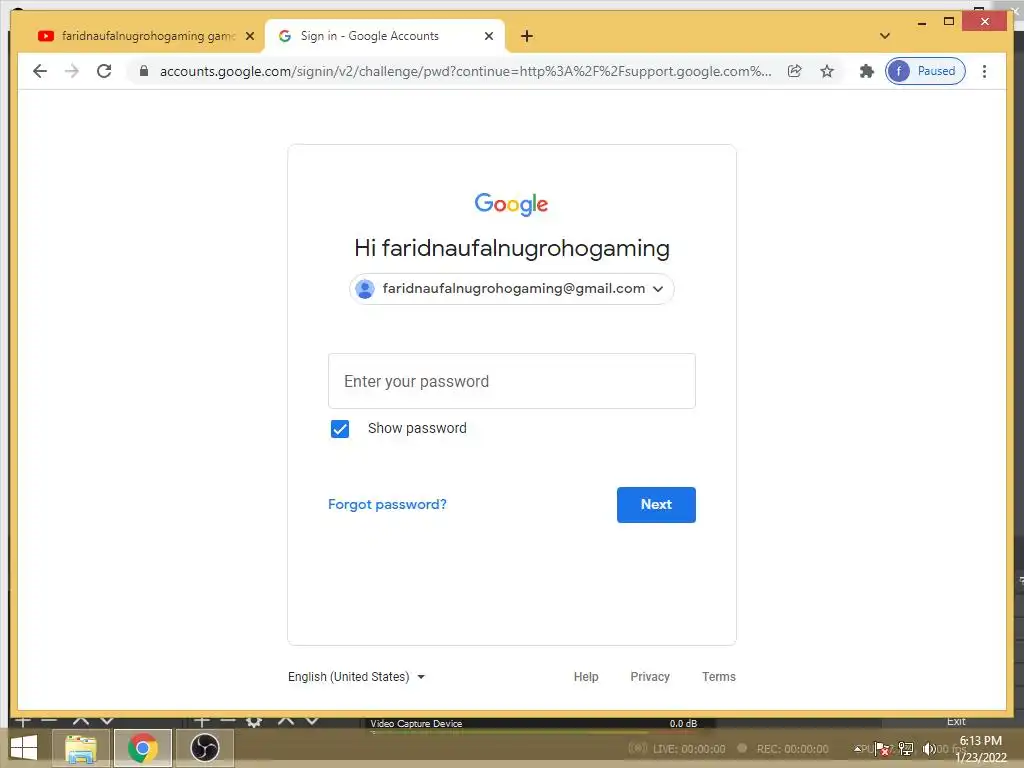The width and height of the screenshot is (1024, 768).
Task: Expand the faridnaufalnugrohogaming@gmail.com account switcher
Action: (512, 289)
